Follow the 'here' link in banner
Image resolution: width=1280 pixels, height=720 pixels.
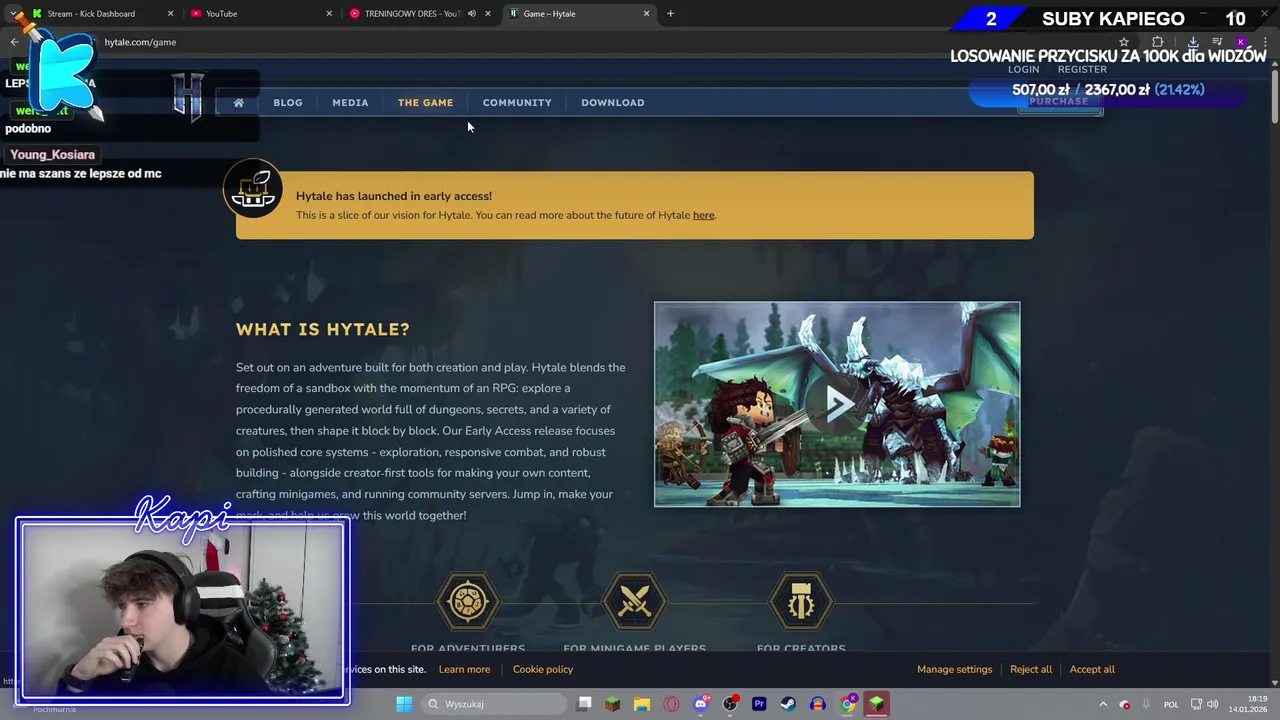pyautogui.click(x=704, y=215)
